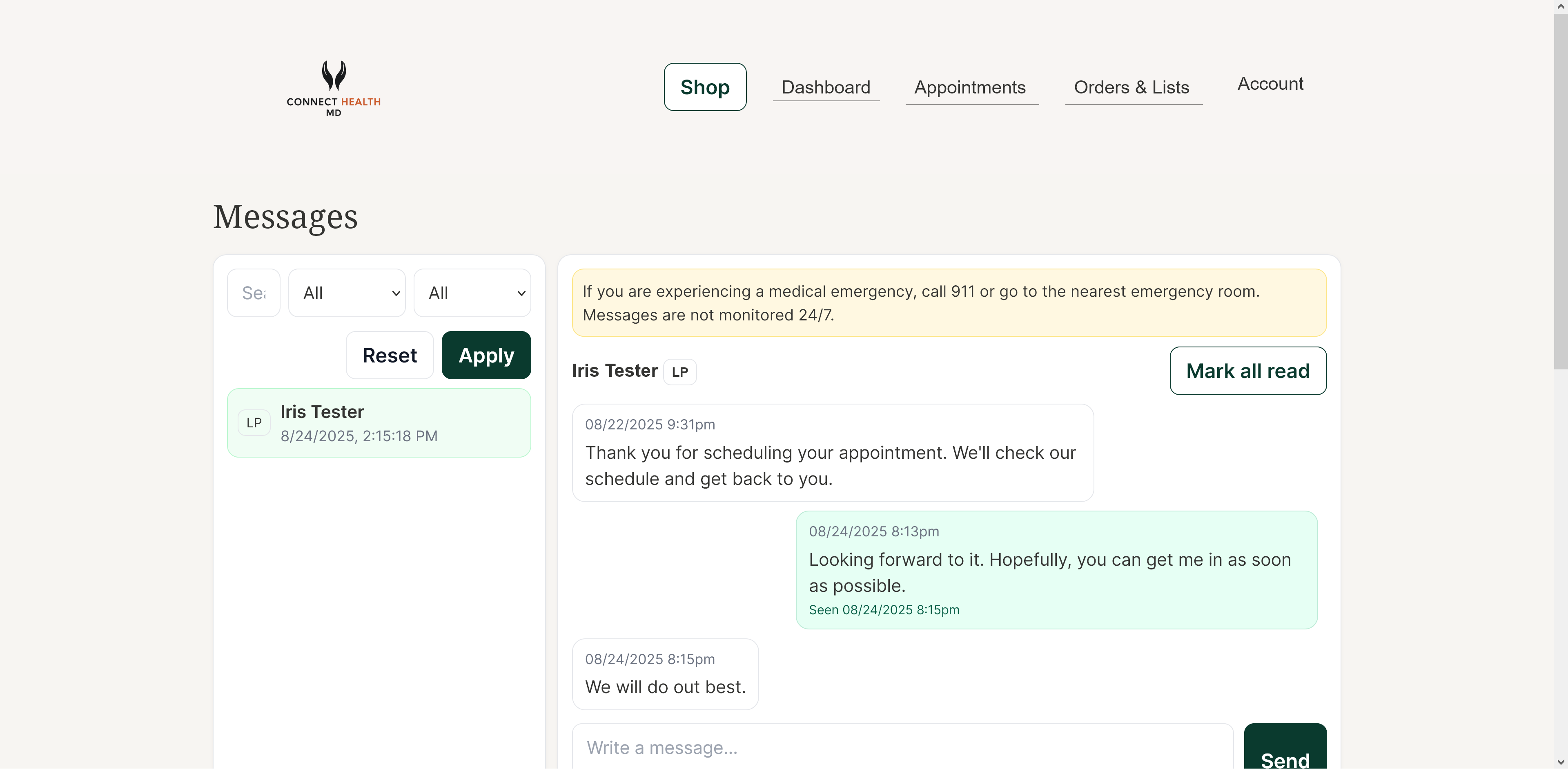Image resolution: width=1568 pixels, height=769 pixels.
Task: Click Mark all read
Action: pos(1248,371)
